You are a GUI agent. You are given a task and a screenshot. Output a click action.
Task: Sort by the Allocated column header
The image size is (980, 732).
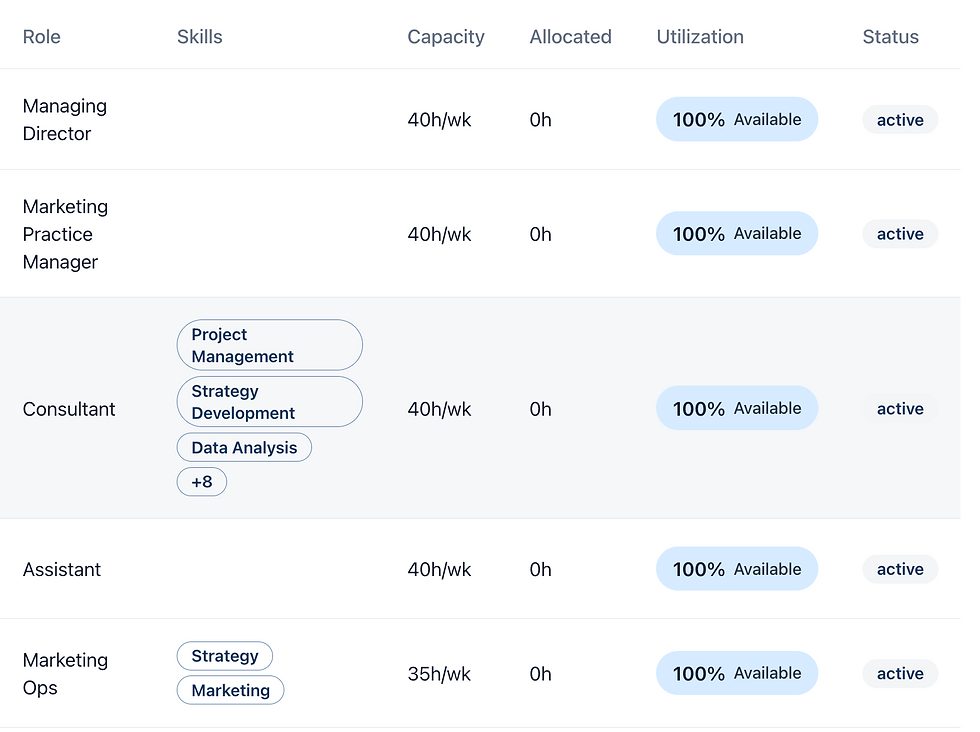point(570,37)
